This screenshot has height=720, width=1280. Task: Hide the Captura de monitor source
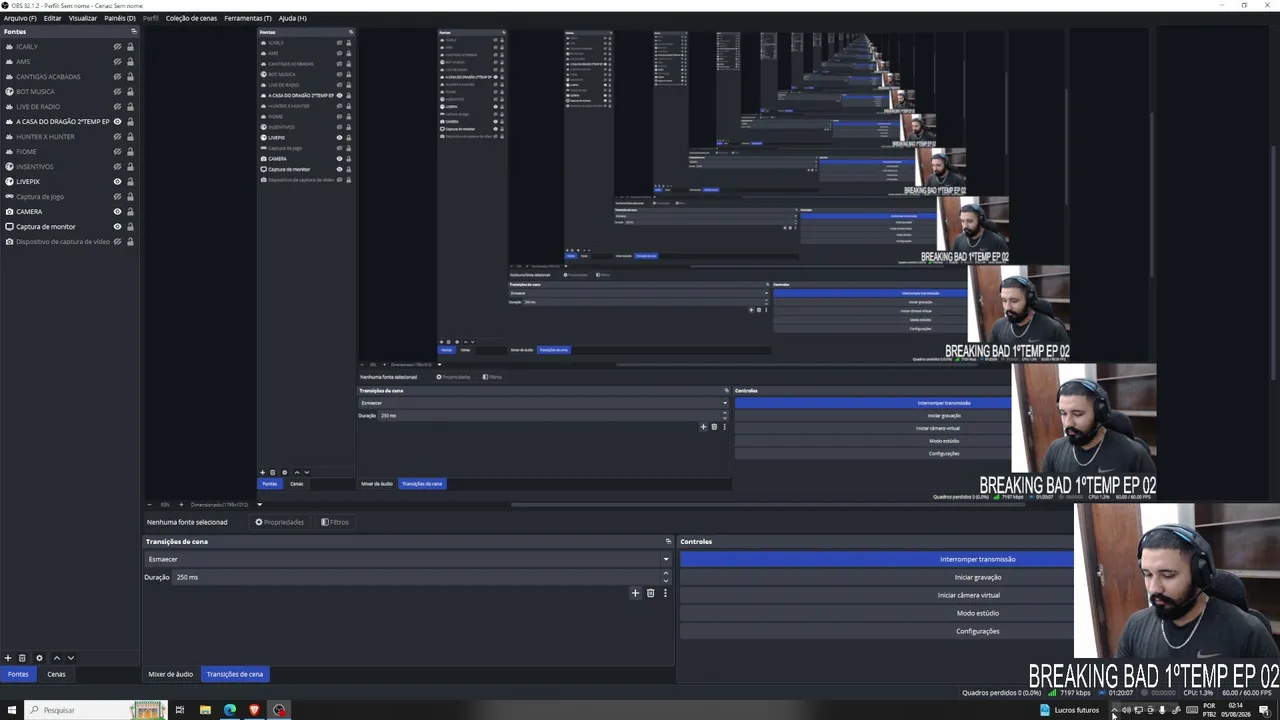click(x=117, y=227)
